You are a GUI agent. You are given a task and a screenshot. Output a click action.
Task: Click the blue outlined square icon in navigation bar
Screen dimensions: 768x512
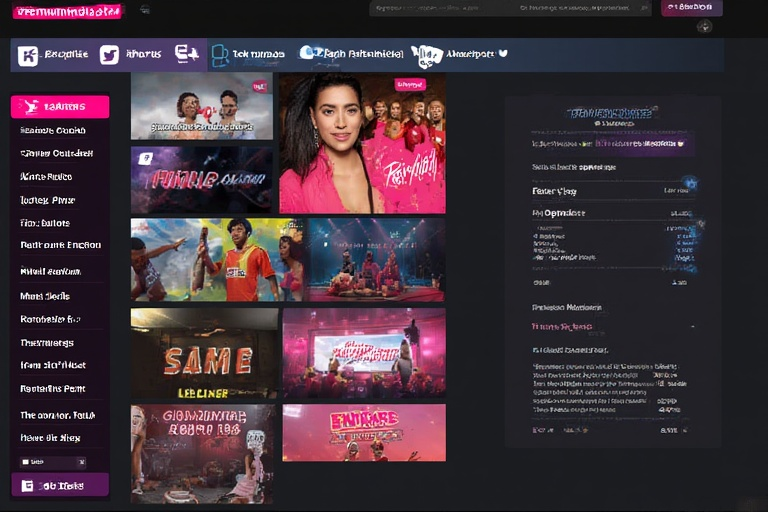point(219,55)
